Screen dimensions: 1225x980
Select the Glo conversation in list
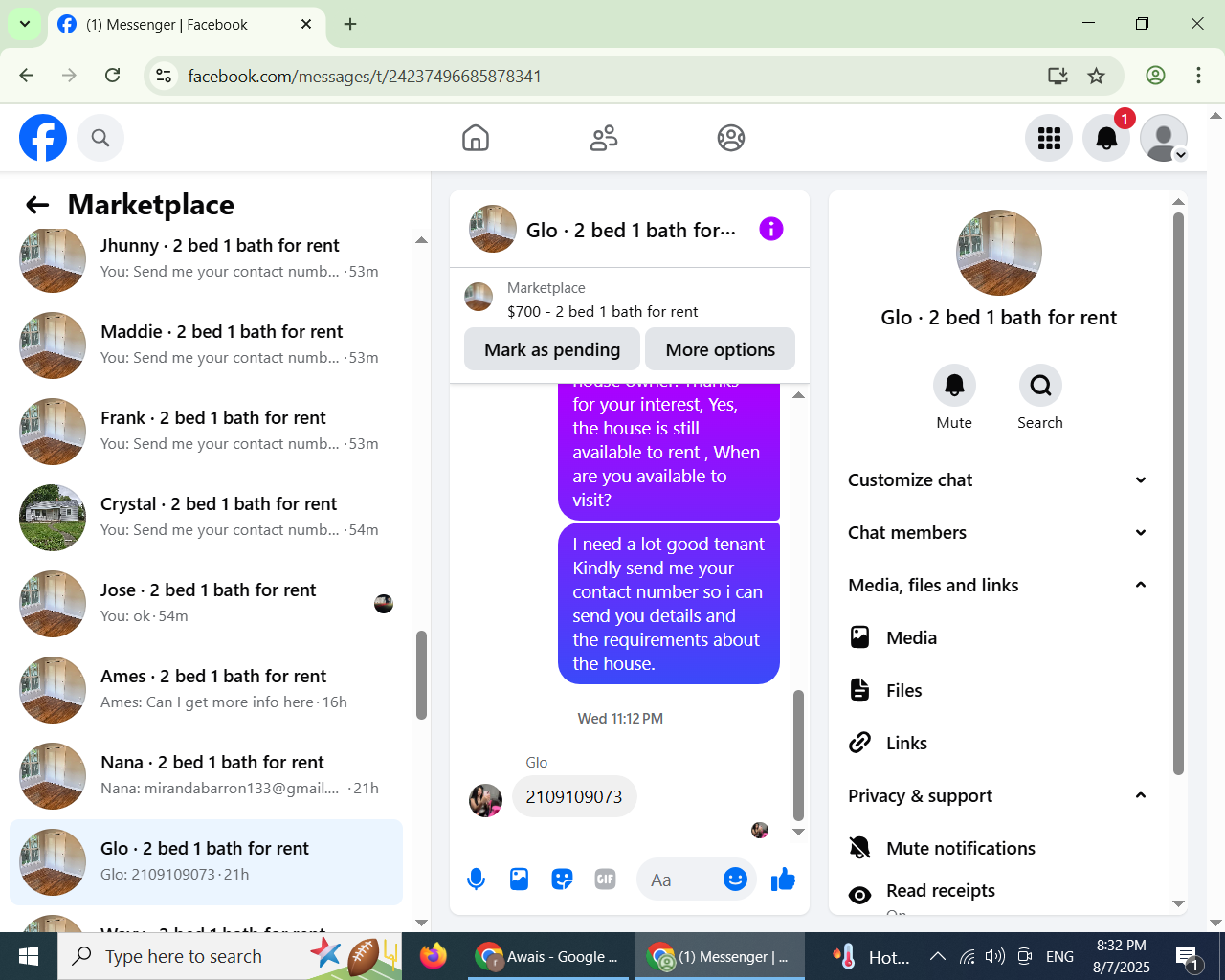tap(206, 862)
